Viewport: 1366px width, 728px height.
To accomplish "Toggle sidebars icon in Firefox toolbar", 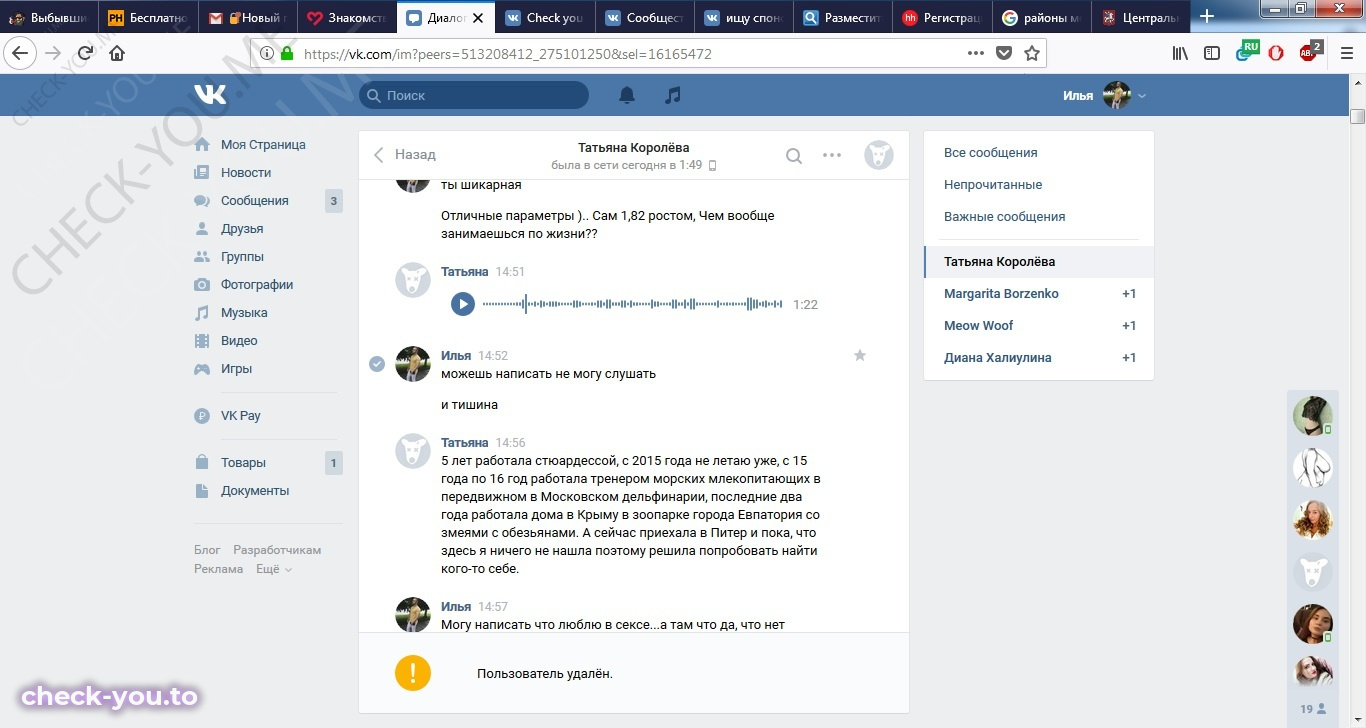I will tap(1212, 53).
